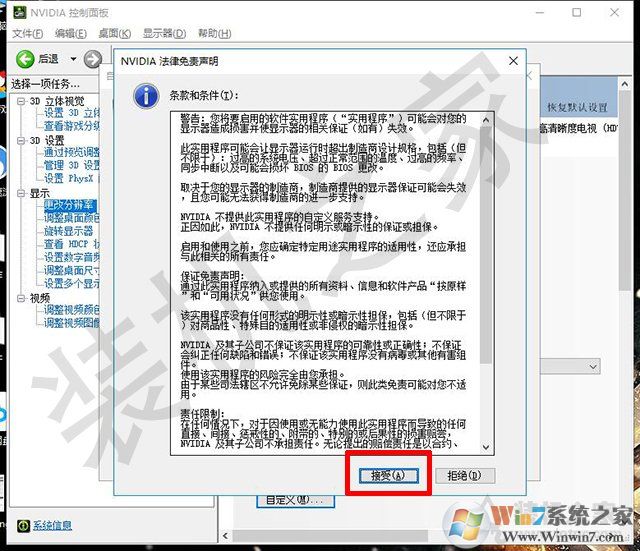Screen dimensions: 640x551
Task: Select 设置 3D 立体视觉 tree item
Action: (x=71, y=113)
